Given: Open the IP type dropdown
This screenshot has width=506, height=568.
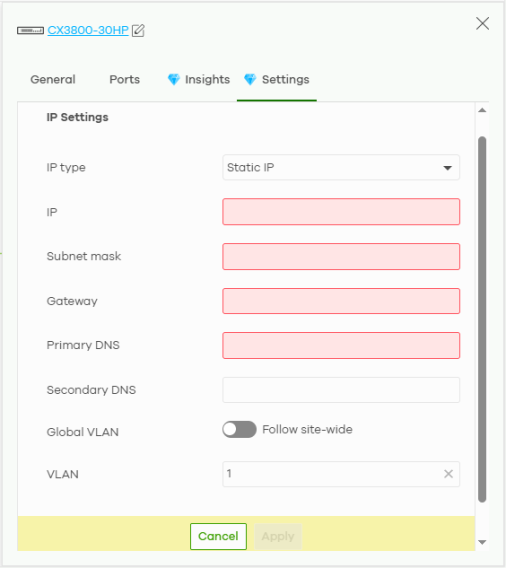Looking at the screenshot, I should point(341,167).
